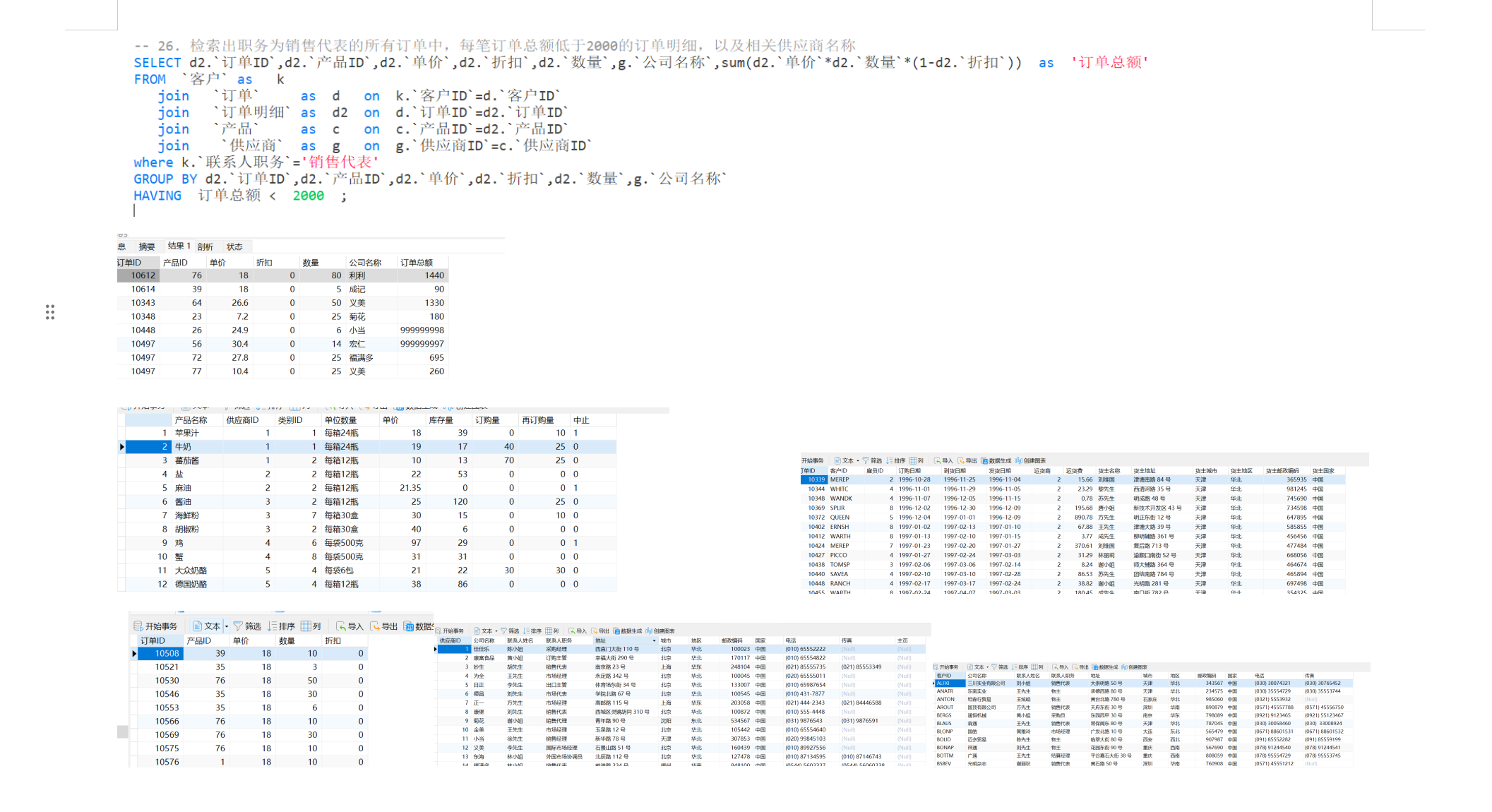
Task: Open 地址 column dropdown in suppliers table
Action: coord(654,641)
